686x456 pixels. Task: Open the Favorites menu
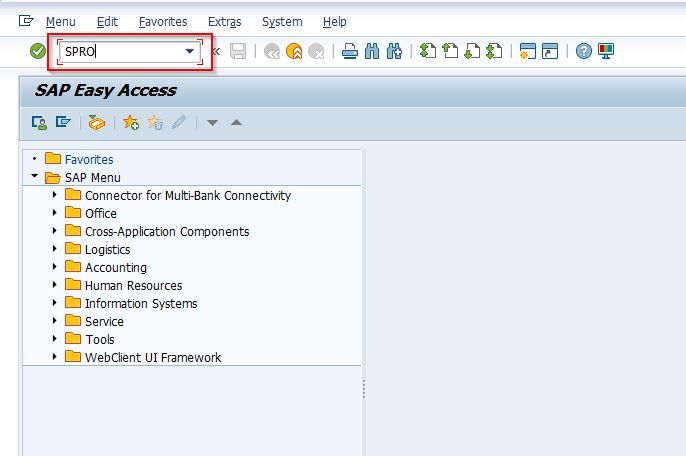163,21
